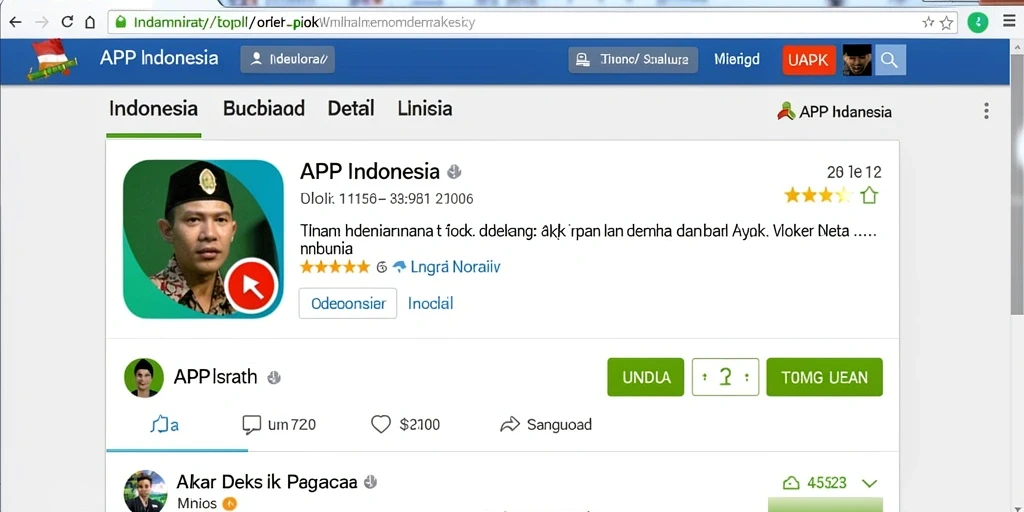Viewport: 1024px width, 512px height.
Task: Click the flag logo in the blue header
Action: pos(52,59)
